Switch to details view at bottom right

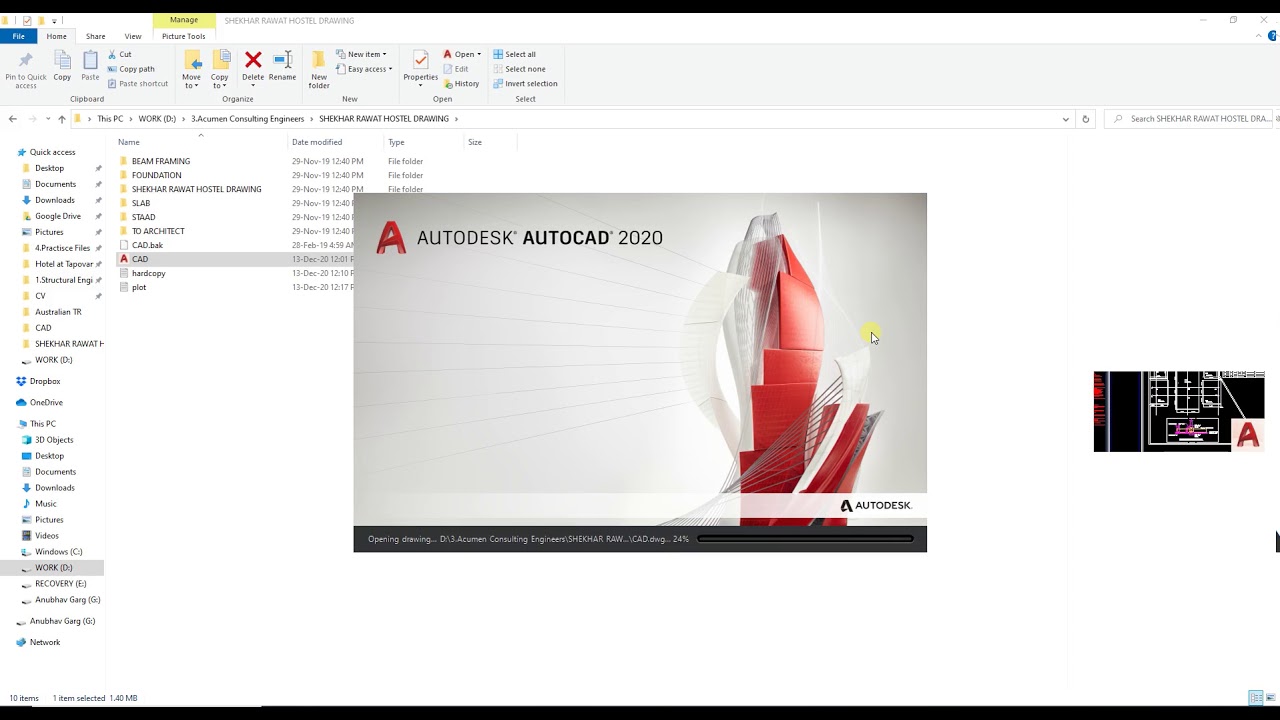(1255, 698)
